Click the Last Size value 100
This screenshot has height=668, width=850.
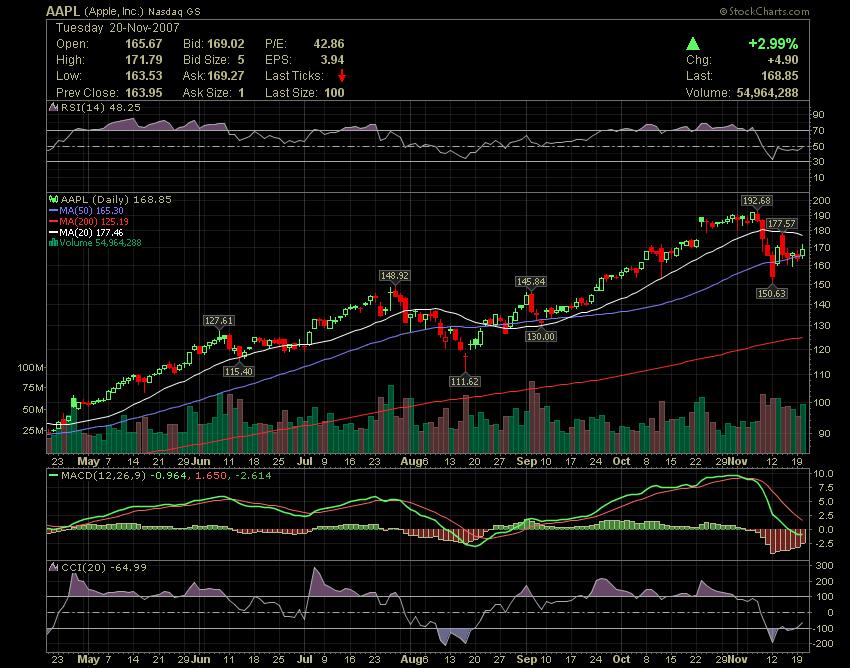pos(334,93)
